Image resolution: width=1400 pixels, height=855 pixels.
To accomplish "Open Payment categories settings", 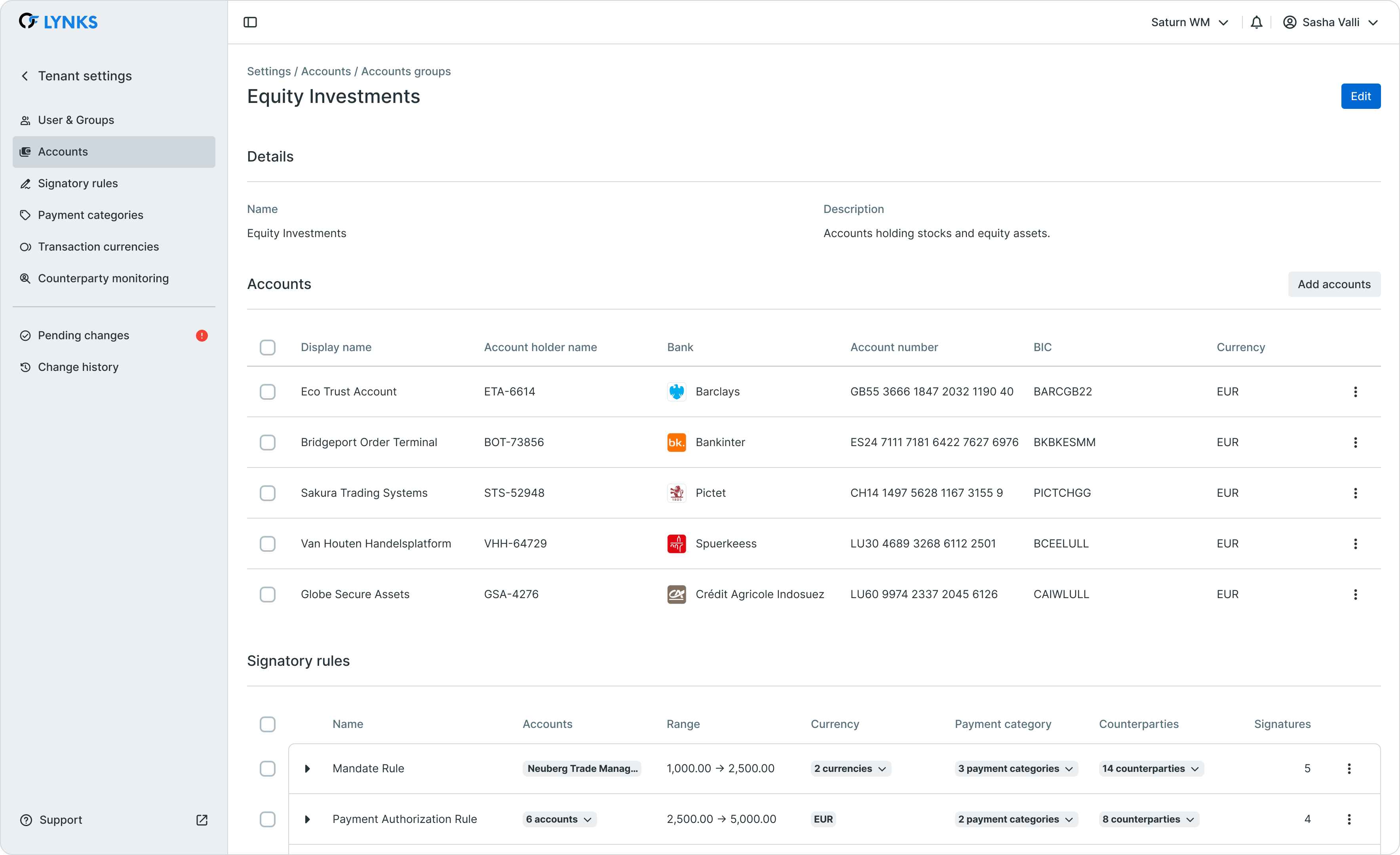I will [90, 215].
